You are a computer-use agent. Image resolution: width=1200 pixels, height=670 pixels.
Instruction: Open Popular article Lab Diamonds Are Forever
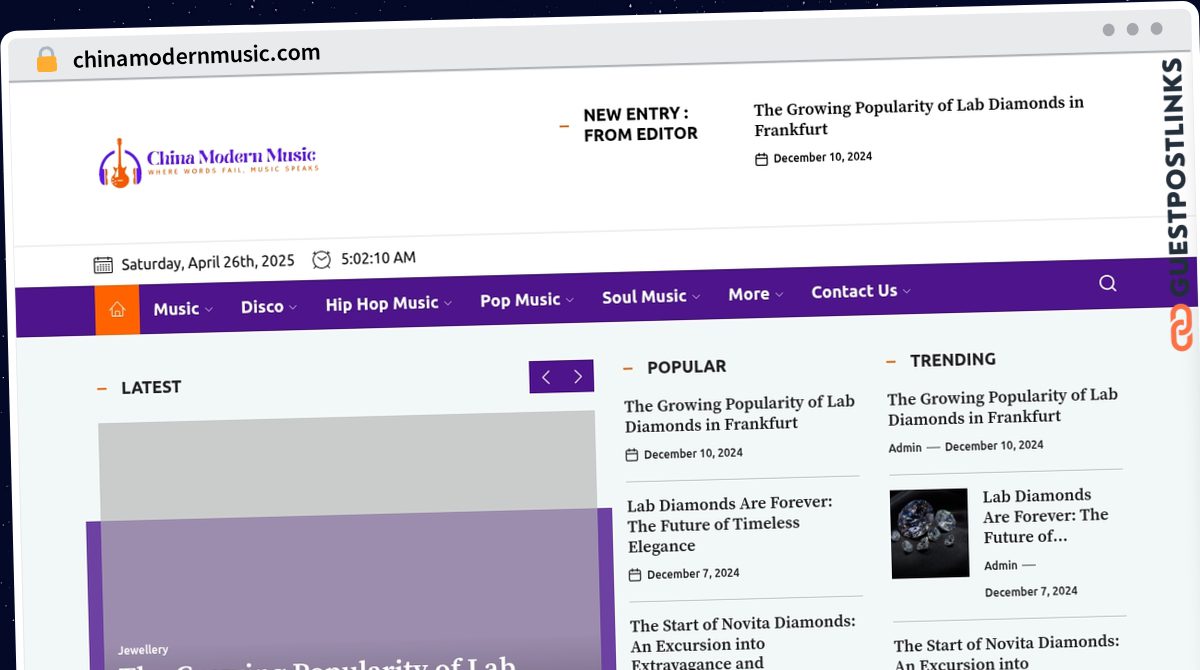point(730,524)
